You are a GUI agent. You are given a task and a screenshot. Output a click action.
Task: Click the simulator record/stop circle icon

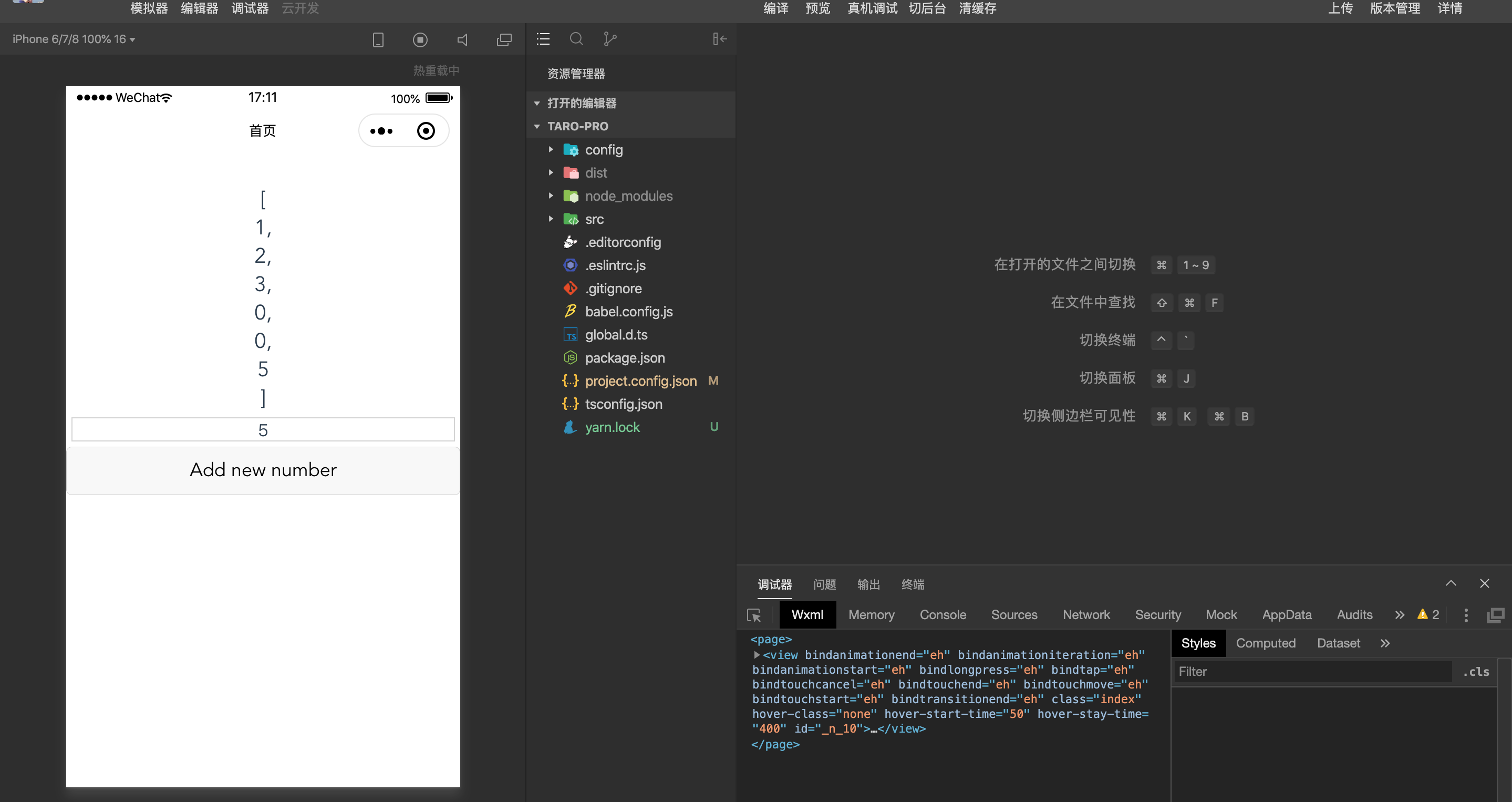tap(420, 39)
